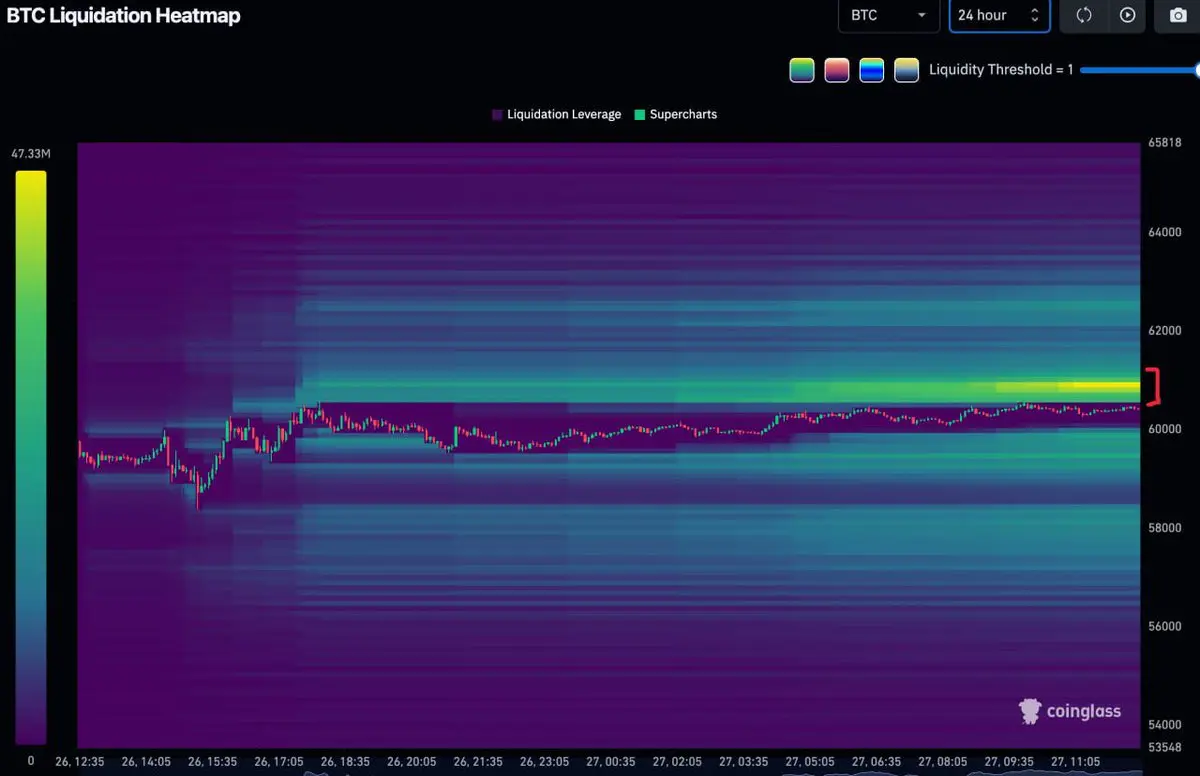Click the 47.33M color scale bar
This screenshot has width=1200, height=776.
(30, 457)
